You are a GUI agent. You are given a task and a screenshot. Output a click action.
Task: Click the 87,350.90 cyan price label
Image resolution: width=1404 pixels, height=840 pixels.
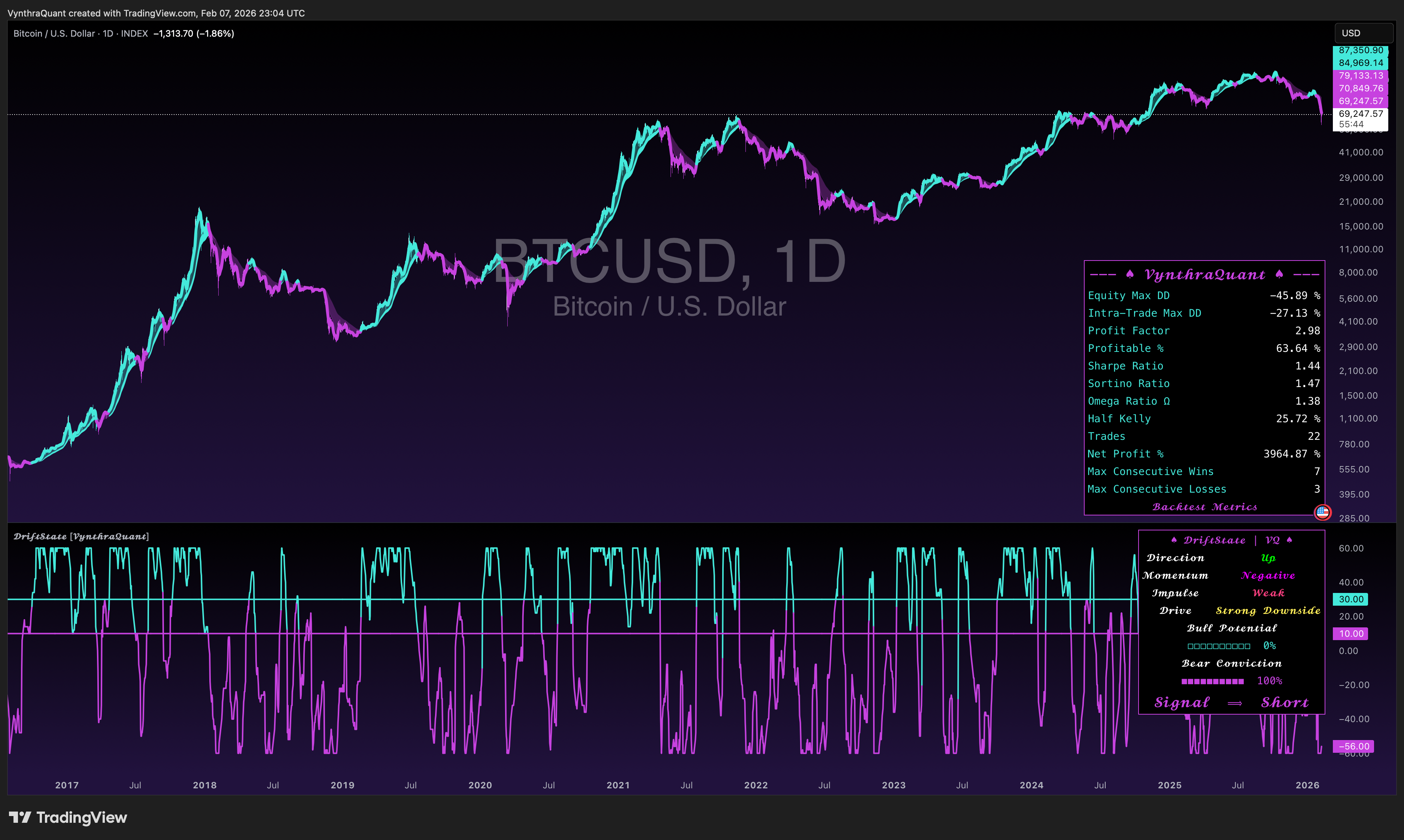(x=1361, y=51)
